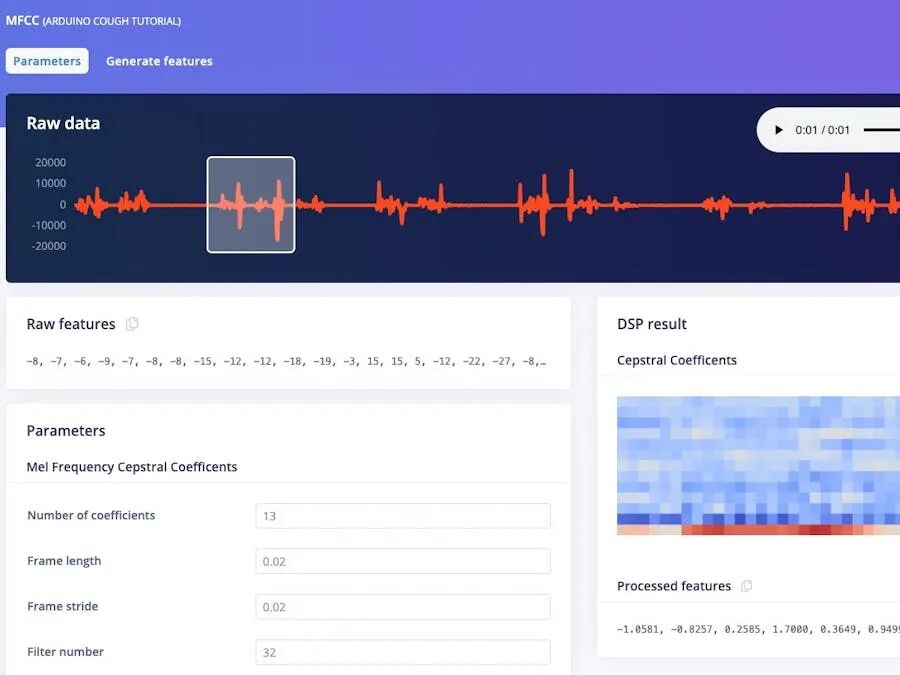Focus the Number of coefficients field
The image size is (900, 675).
(x=403, y=515)
